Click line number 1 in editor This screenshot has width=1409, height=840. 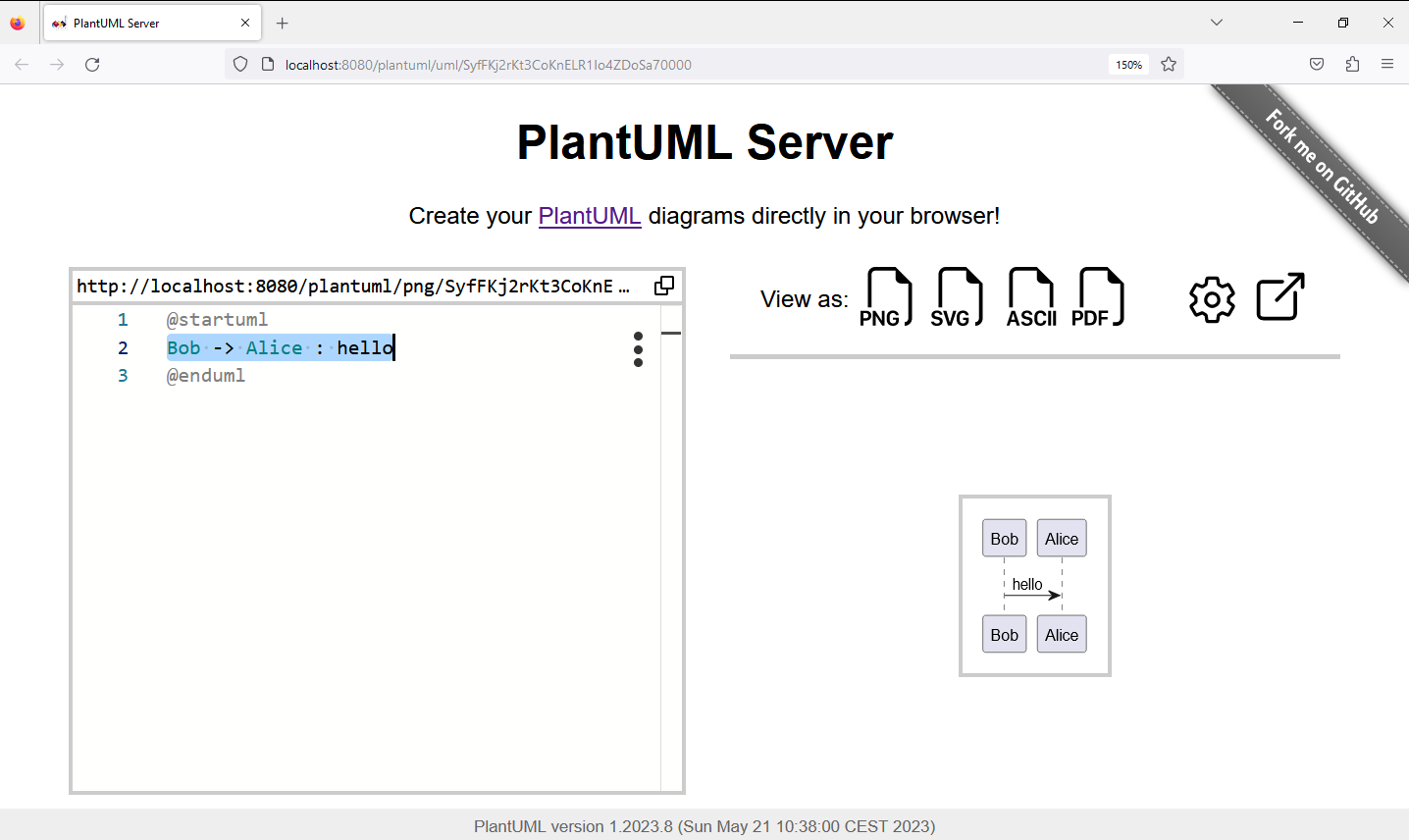123,320
